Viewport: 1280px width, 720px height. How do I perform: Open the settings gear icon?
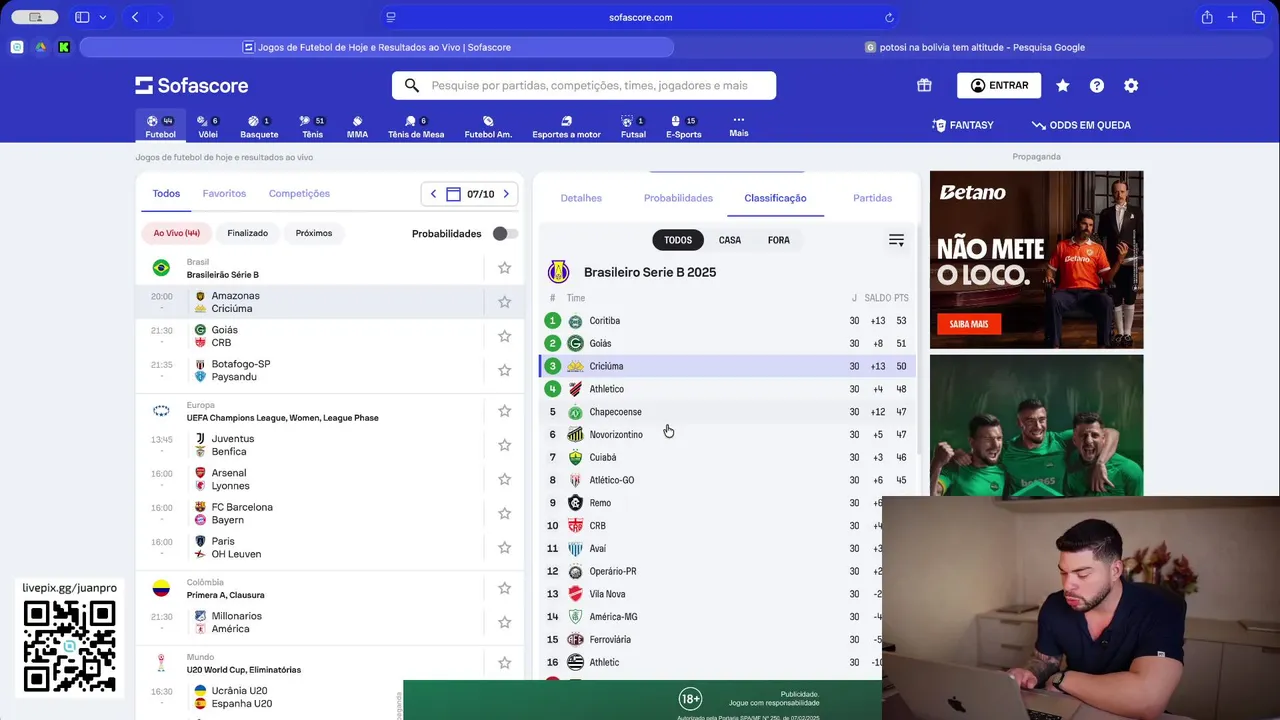(1131, 86)
